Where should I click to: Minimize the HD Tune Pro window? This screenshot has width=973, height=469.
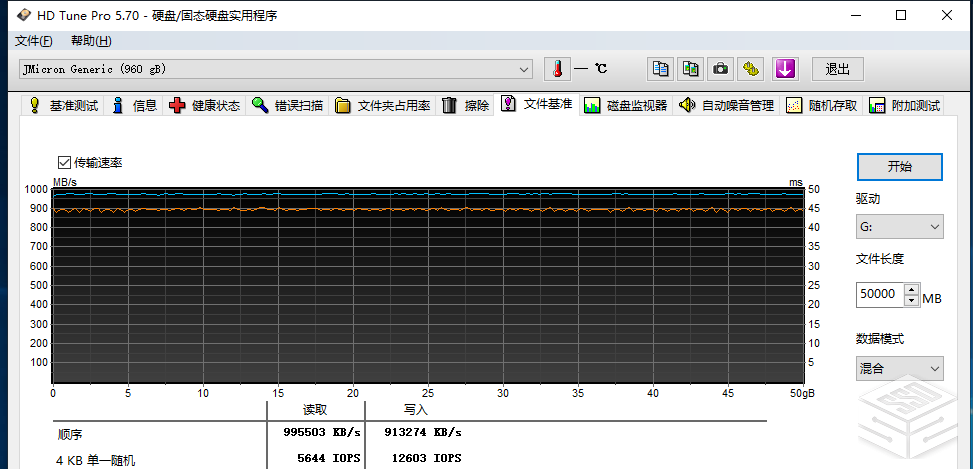856,16
